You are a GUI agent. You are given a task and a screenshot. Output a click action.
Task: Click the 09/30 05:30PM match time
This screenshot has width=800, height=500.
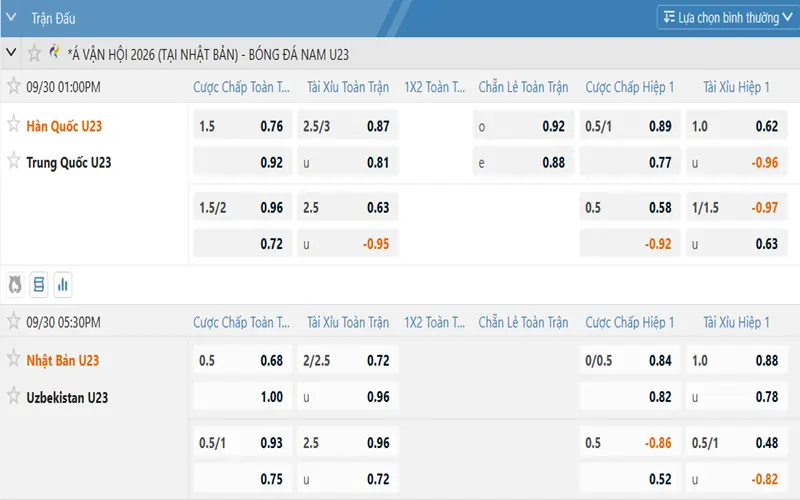tap(63, 322)
